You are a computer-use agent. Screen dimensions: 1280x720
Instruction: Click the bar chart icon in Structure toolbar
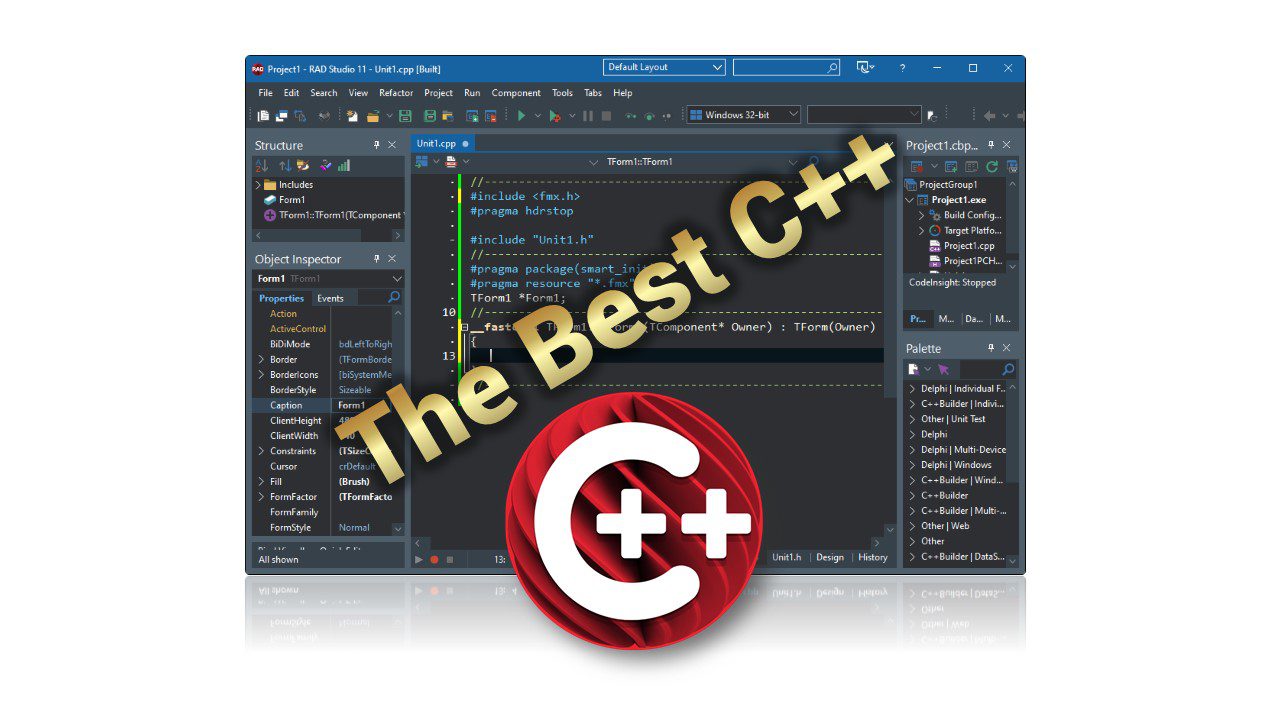343,166
